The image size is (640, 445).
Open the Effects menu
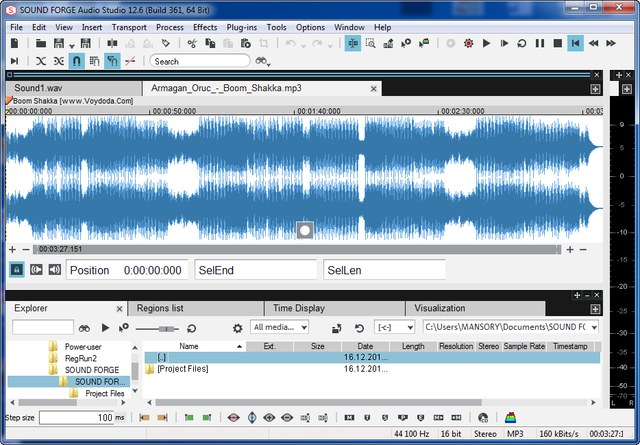pyautogui.click(x=205, y=27)
